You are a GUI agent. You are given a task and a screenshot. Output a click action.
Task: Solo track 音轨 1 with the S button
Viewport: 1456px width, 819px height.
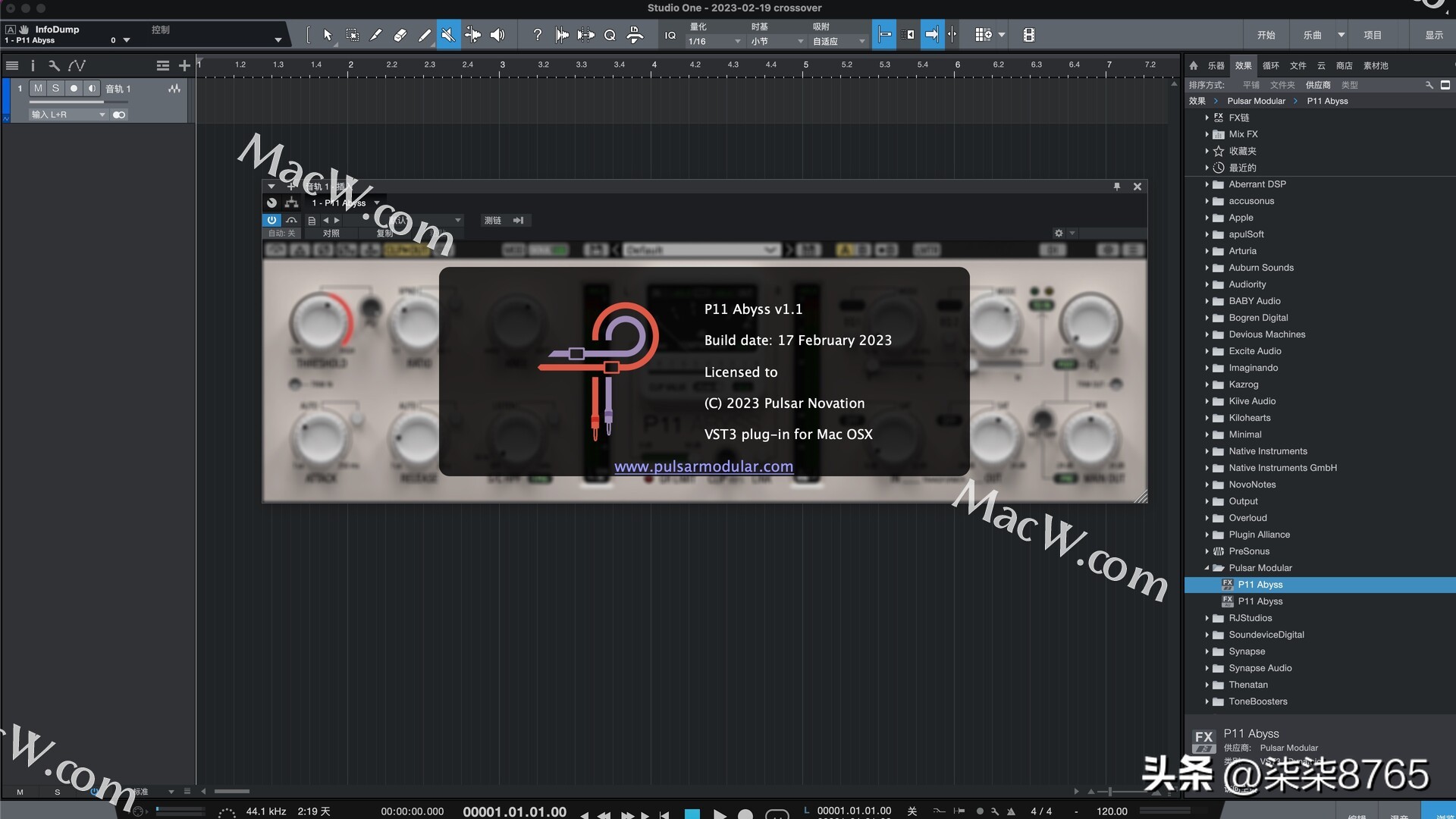[x=55, y=88]
